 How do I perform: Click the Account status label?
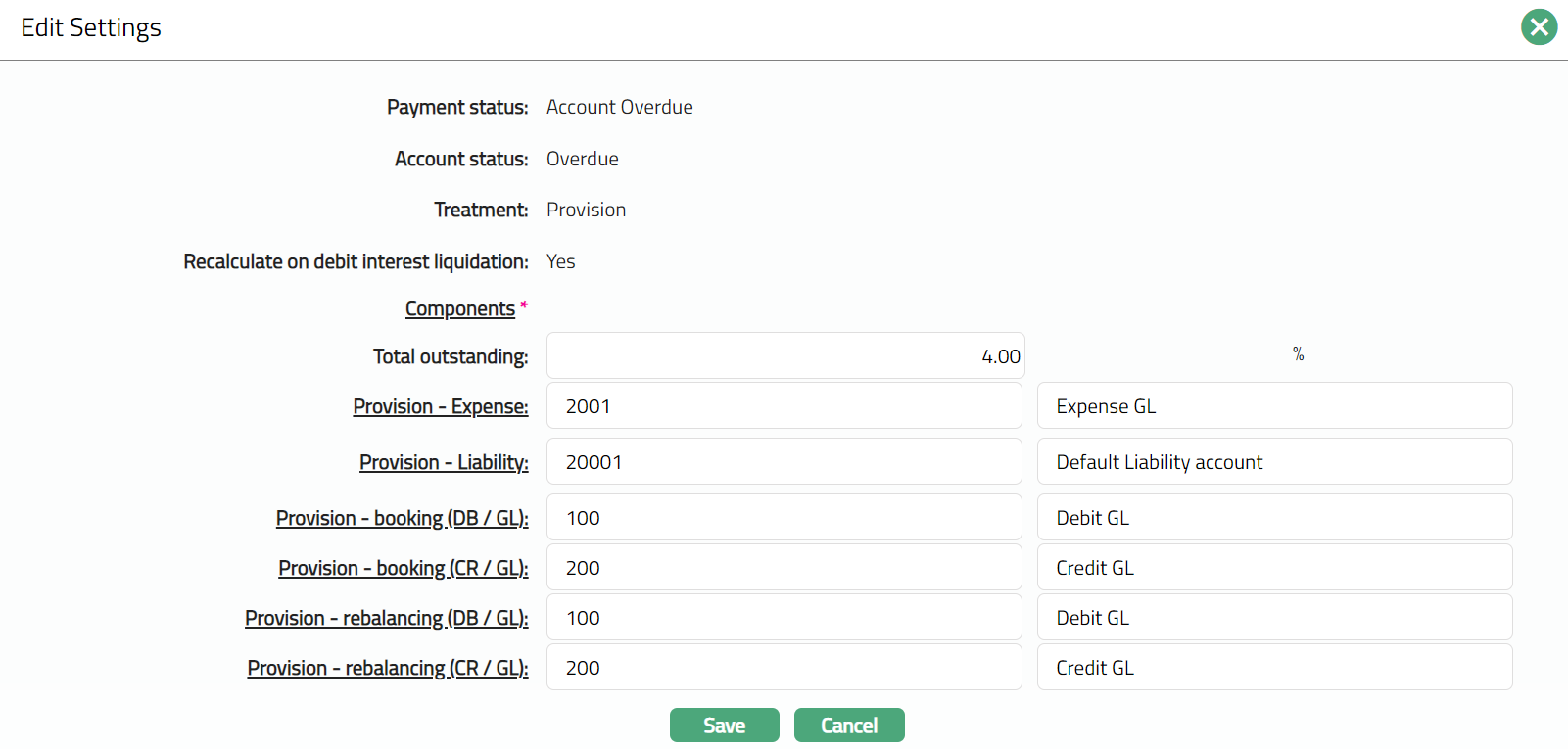[461, 159]
